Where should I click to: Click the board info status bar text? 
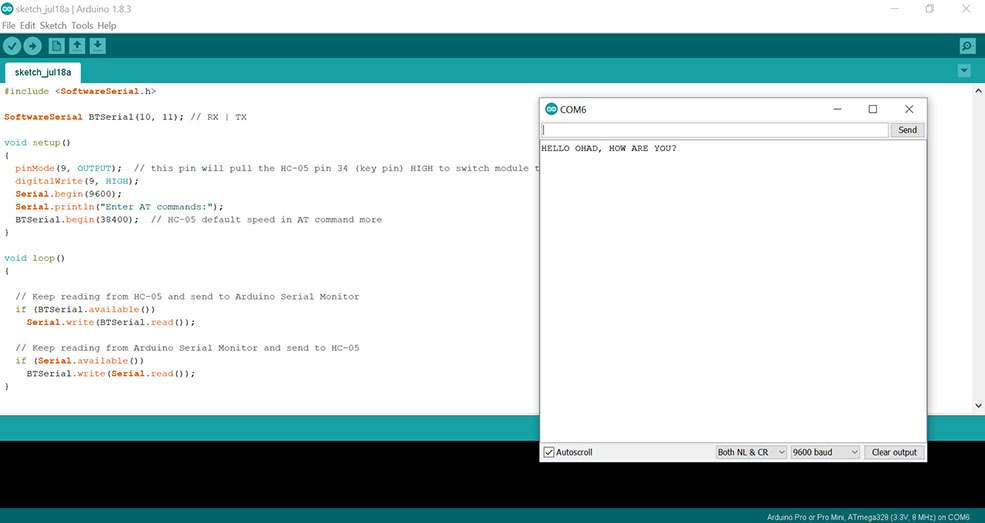point(868,517)
